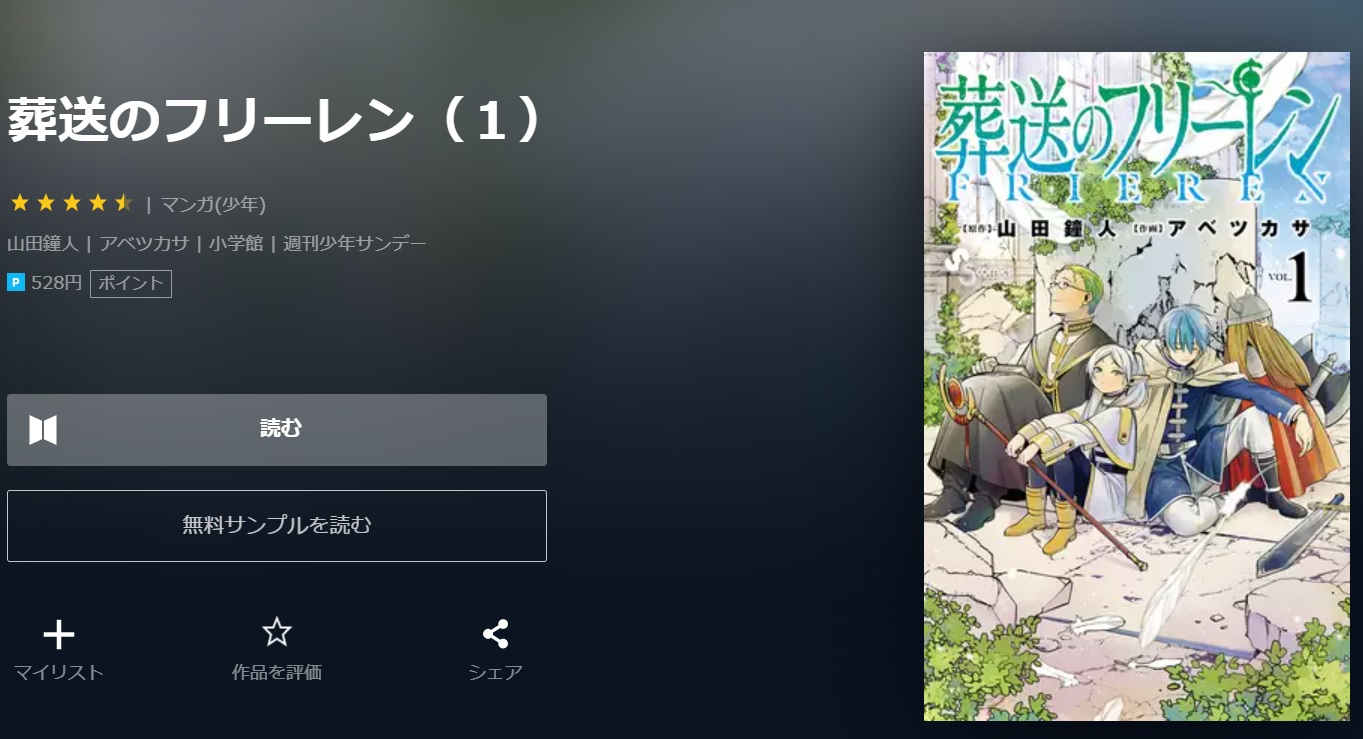Click the マイリスト label text

pyautogui.click(x=59, y=673)
